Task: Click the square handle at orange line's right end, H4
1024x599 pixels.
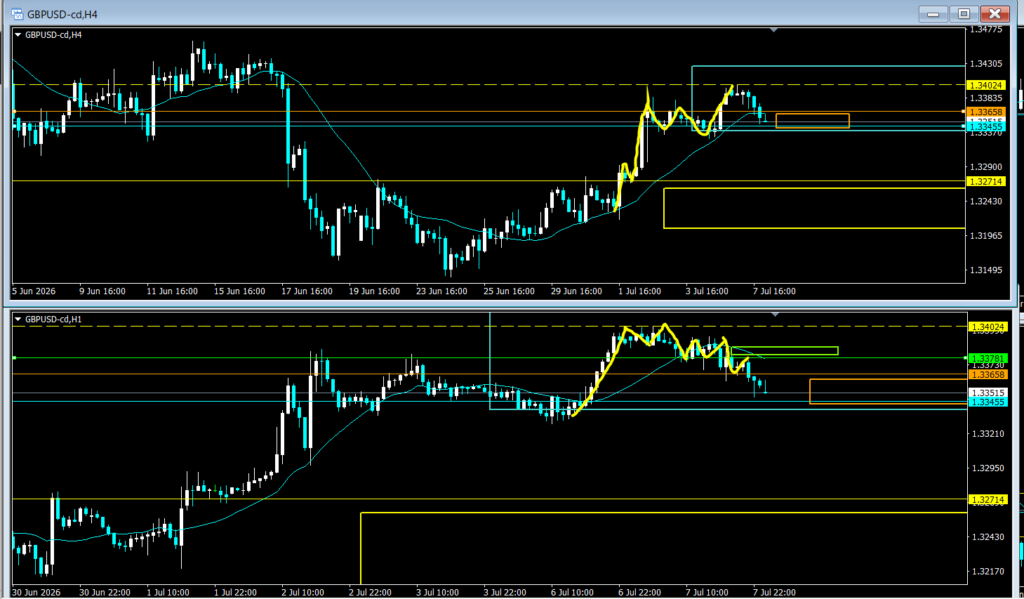Action: pos(963,112)
